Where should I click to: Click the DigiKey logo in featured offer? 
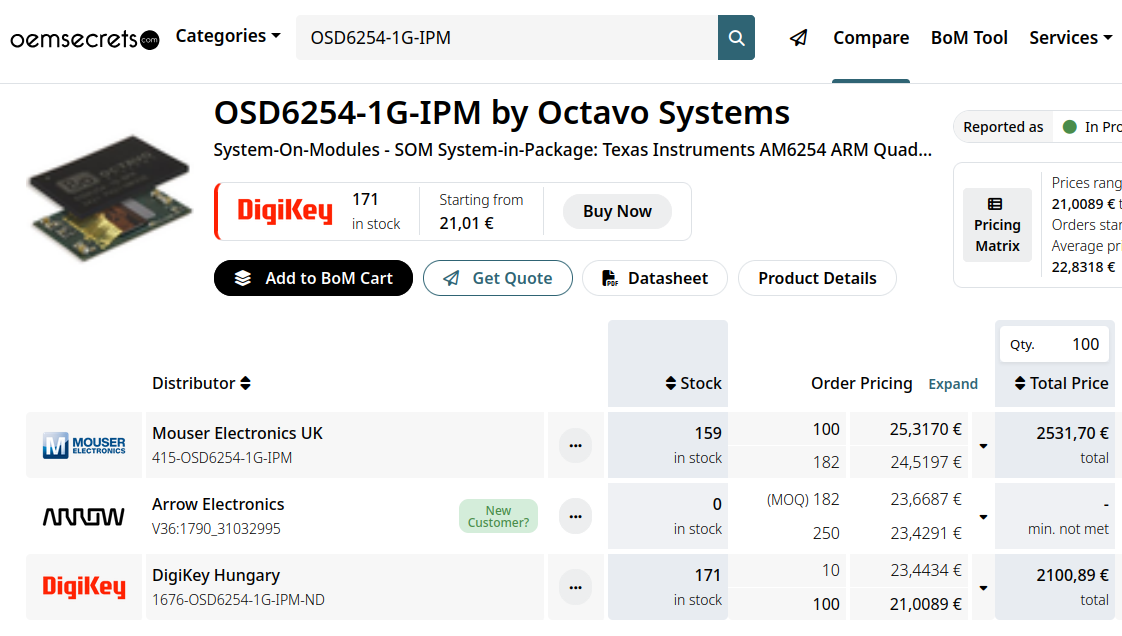[x=285, y=211]
